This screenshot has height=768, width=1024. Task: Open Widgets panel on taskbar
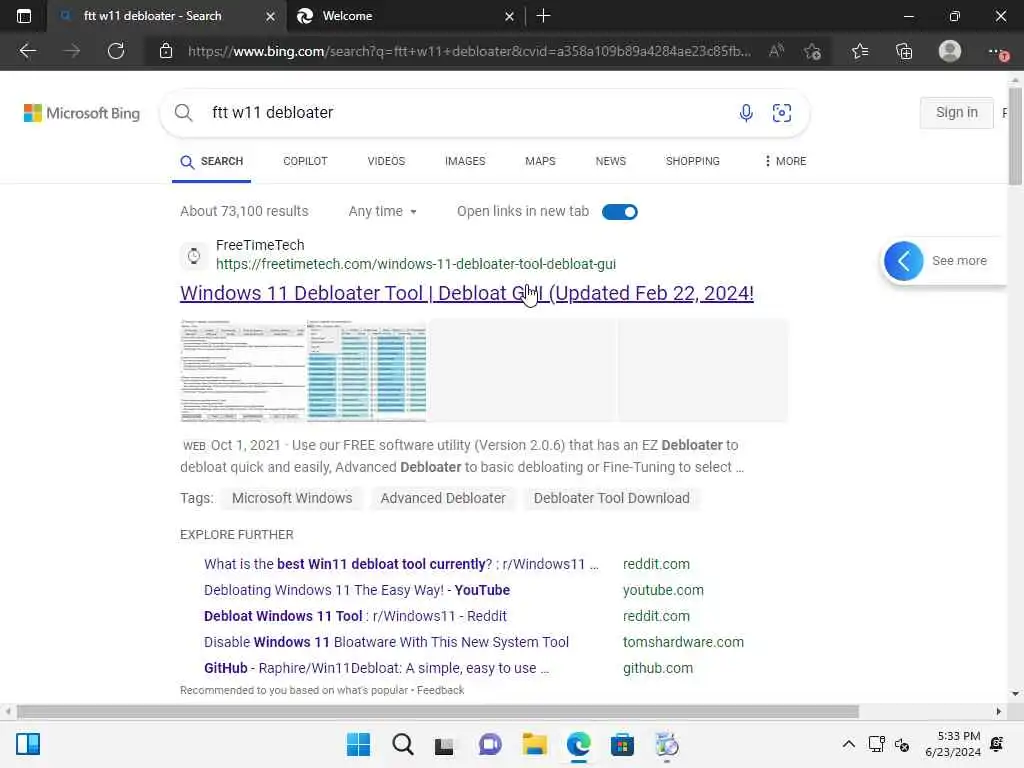coord(28,744)
